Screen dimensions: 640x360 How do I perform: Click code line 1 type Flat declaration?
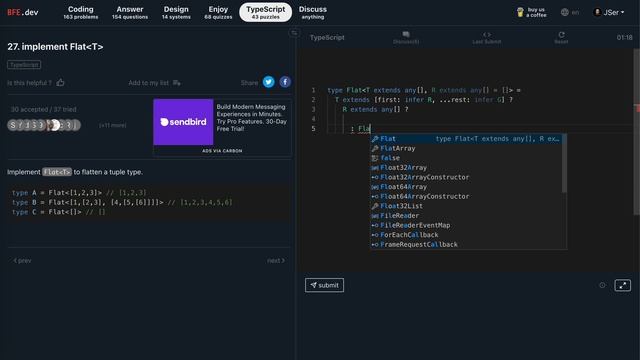(x=424, y=90)
